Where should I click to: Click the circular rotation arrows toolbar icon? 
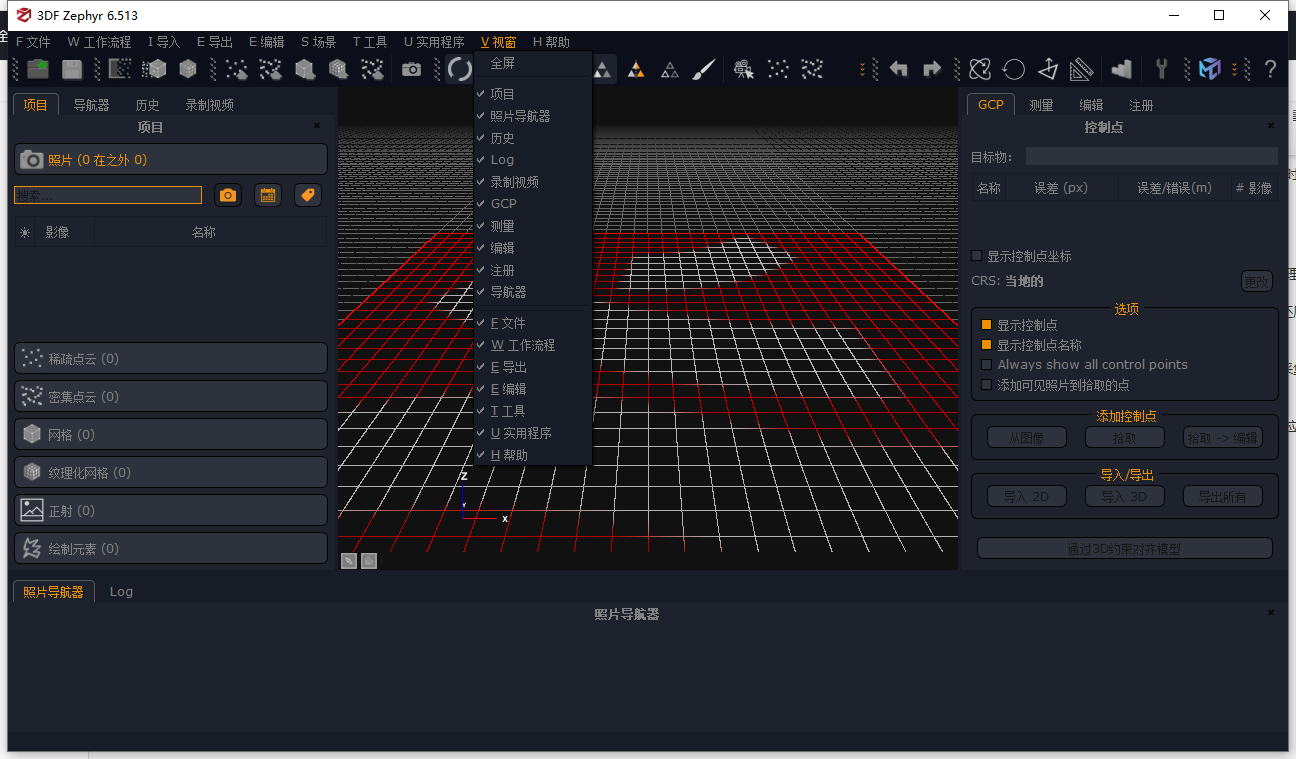[x=459, y=69]
